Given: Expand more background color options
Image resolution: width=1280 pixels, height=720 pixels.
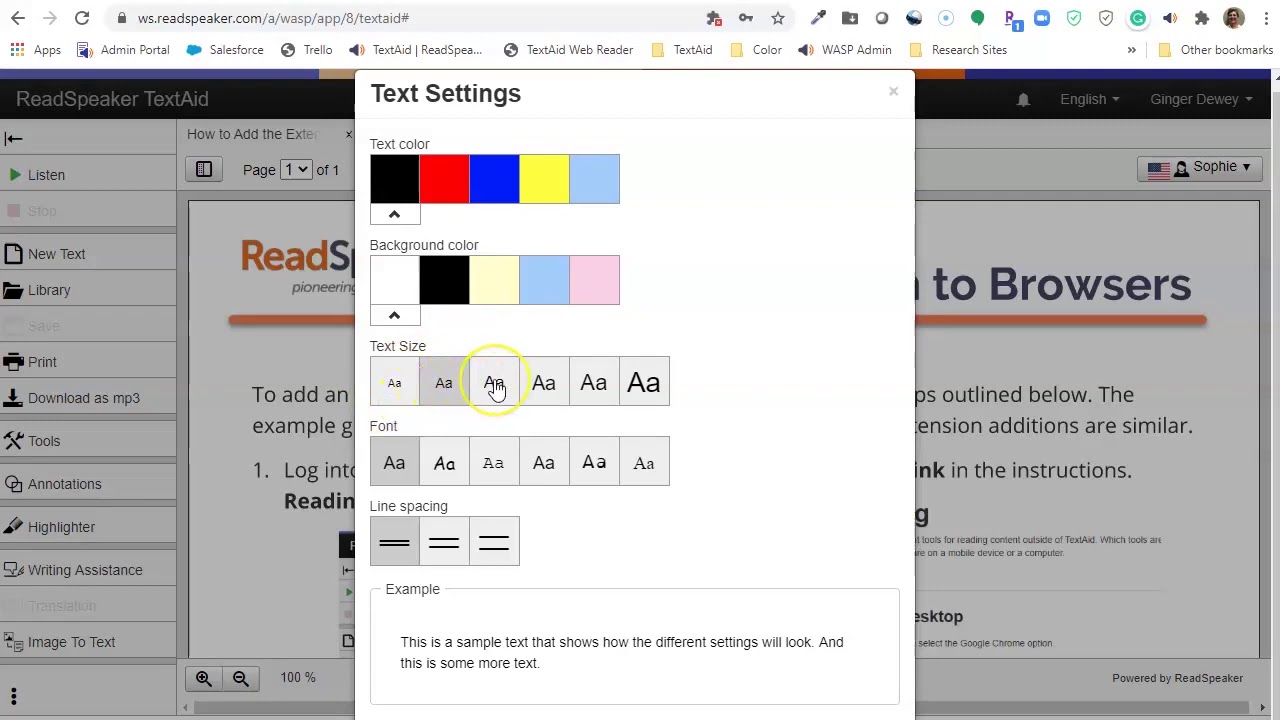Looking at the screenshot, I should tap(394, 315).
